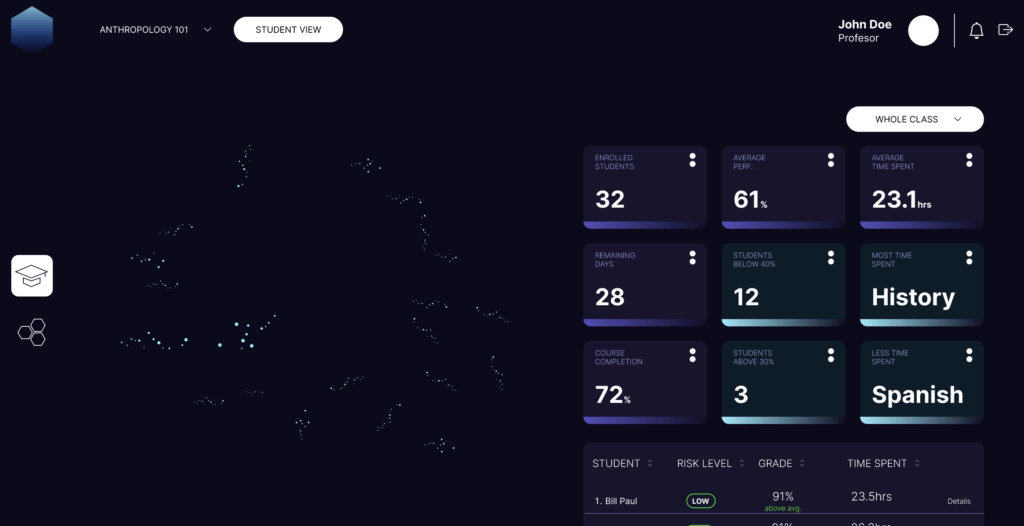The height and width of the screenshot is (526, 1024).
Task: Click the hexagon app logo
Action: click(32, 29)
